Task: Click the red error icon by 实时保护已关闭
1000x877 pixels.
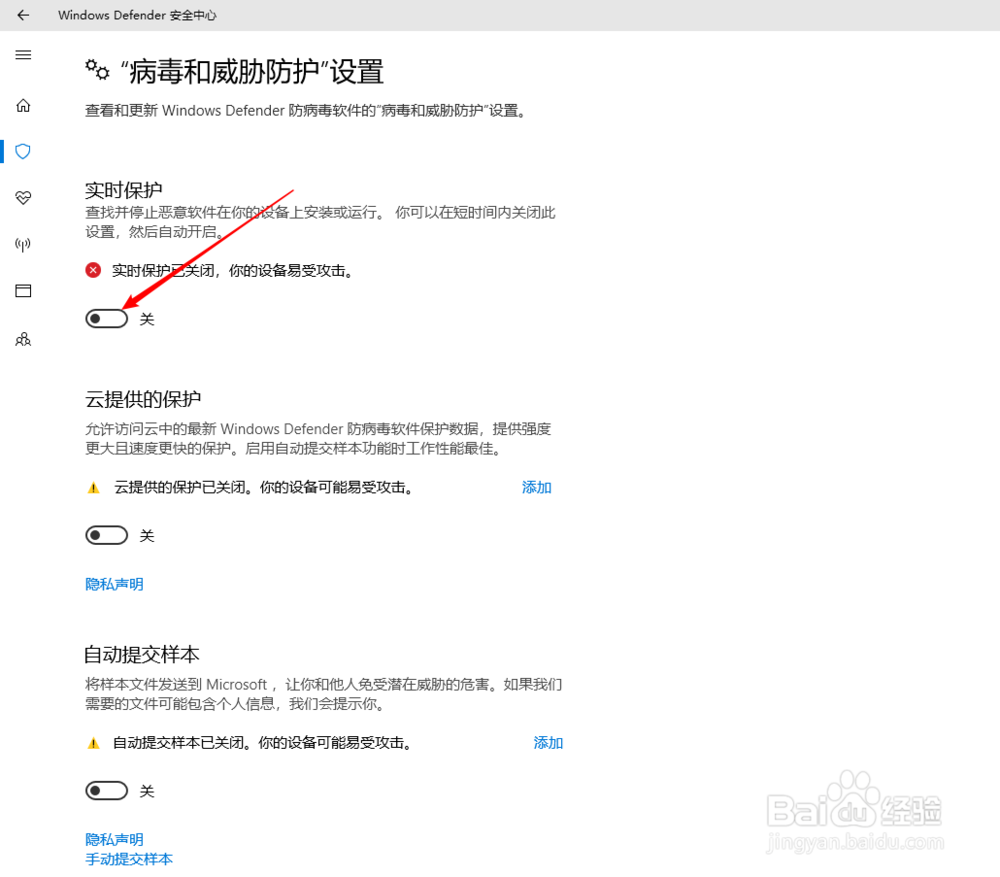Action: pyautogui.click(x=93, y=270)
